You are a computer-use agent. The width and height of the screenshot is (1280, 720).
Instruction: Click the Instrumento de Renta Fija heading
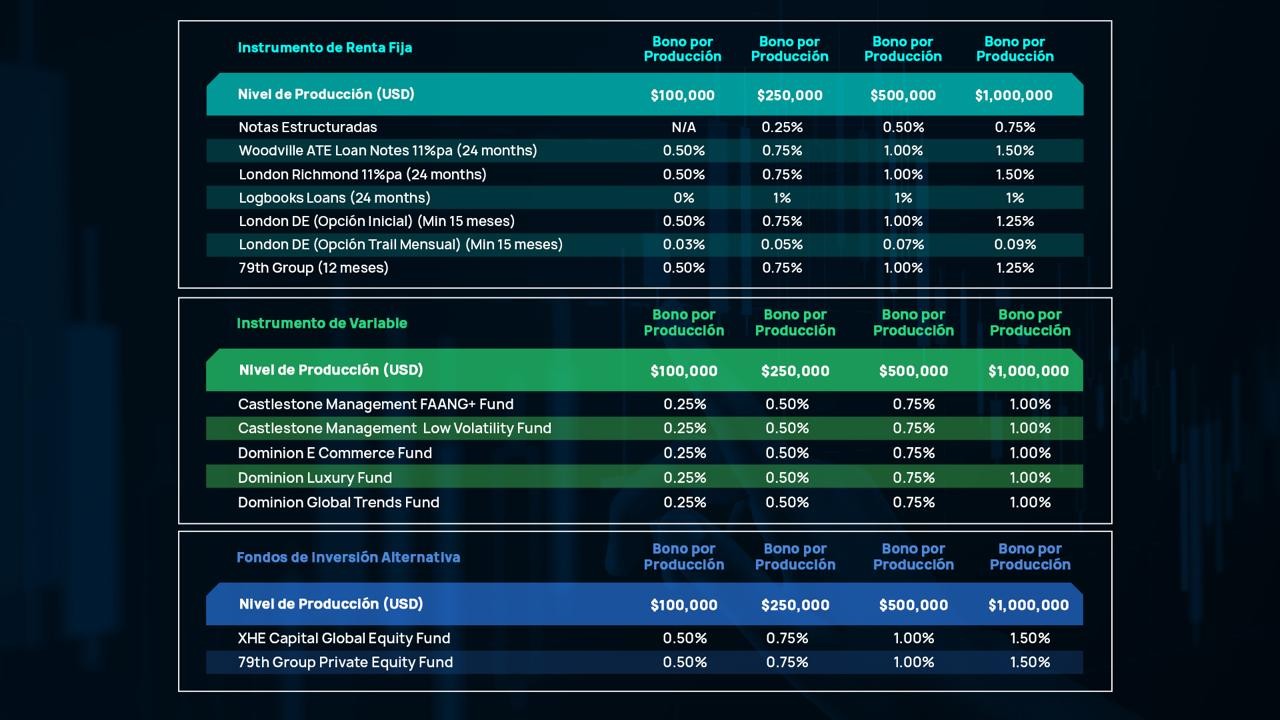click(324, 47)
